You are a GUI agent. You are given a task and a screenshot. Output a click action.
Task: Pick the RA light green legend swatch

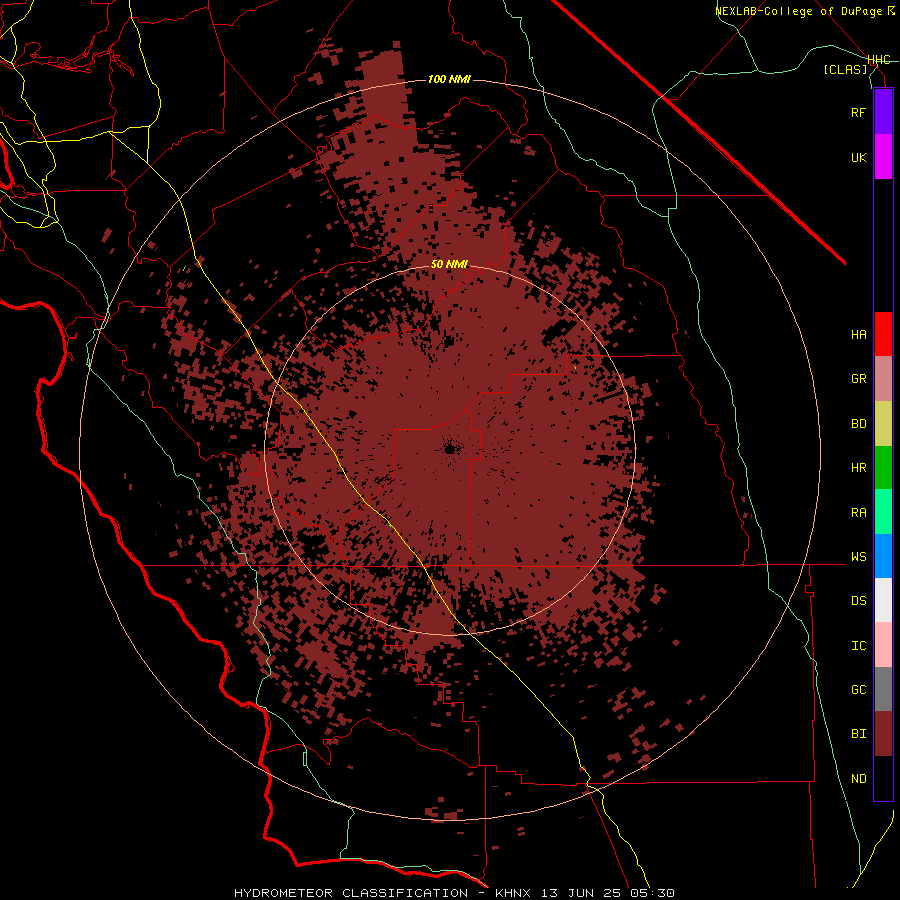883,512
